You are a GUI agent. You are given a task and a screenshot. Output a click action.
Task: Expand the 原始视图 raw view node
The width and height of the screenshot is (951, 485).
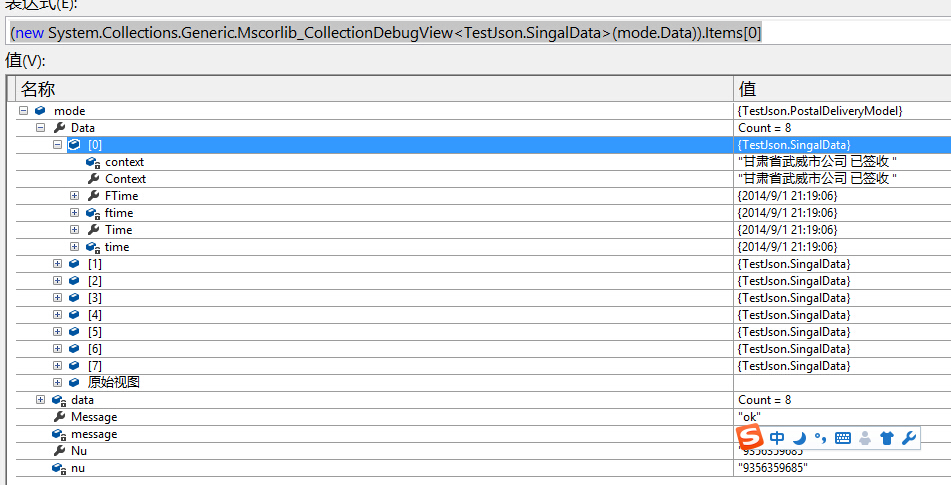pos(57,383)
